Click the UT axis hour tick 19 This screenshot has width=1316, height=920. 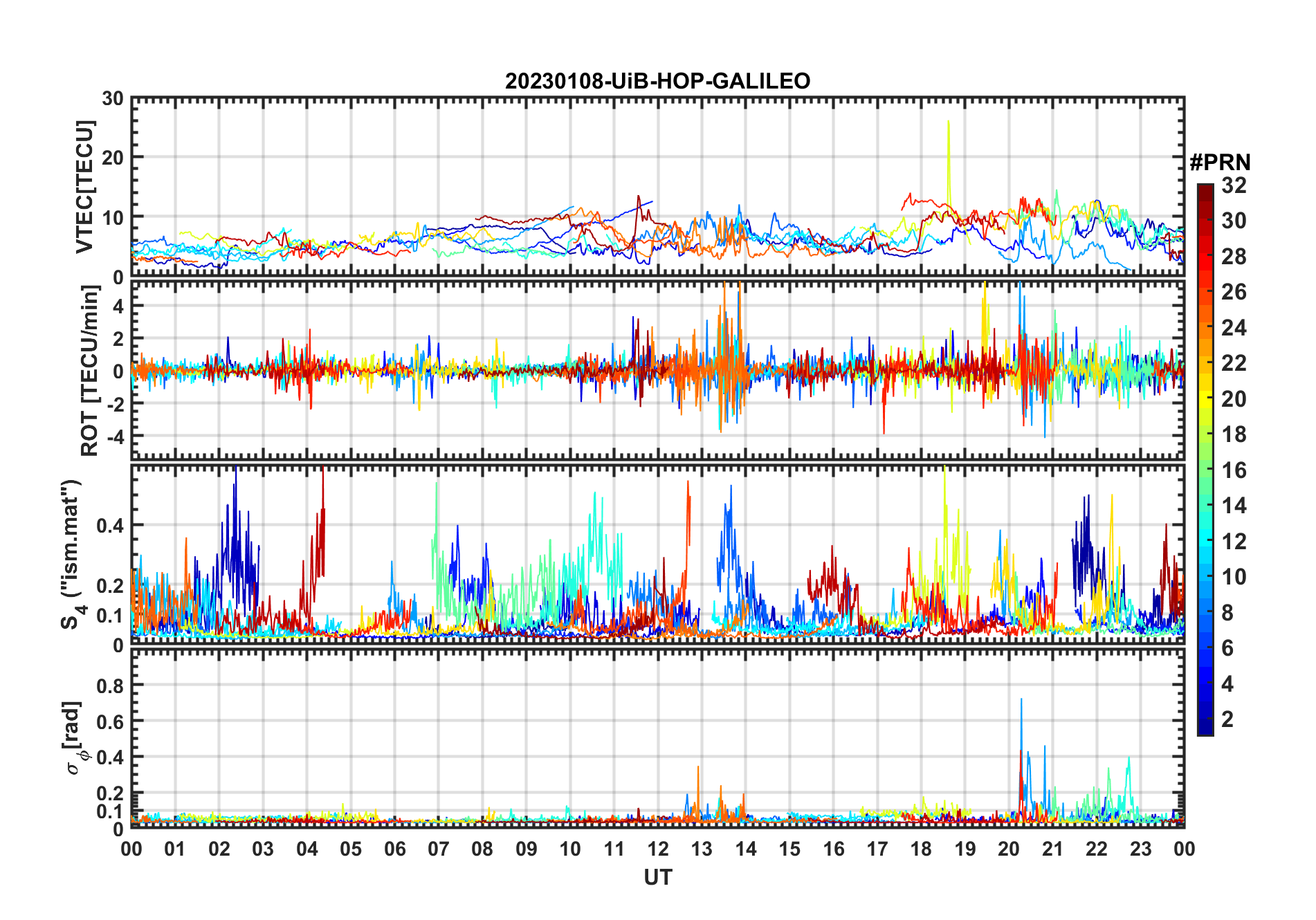click(x=965, y=849)
